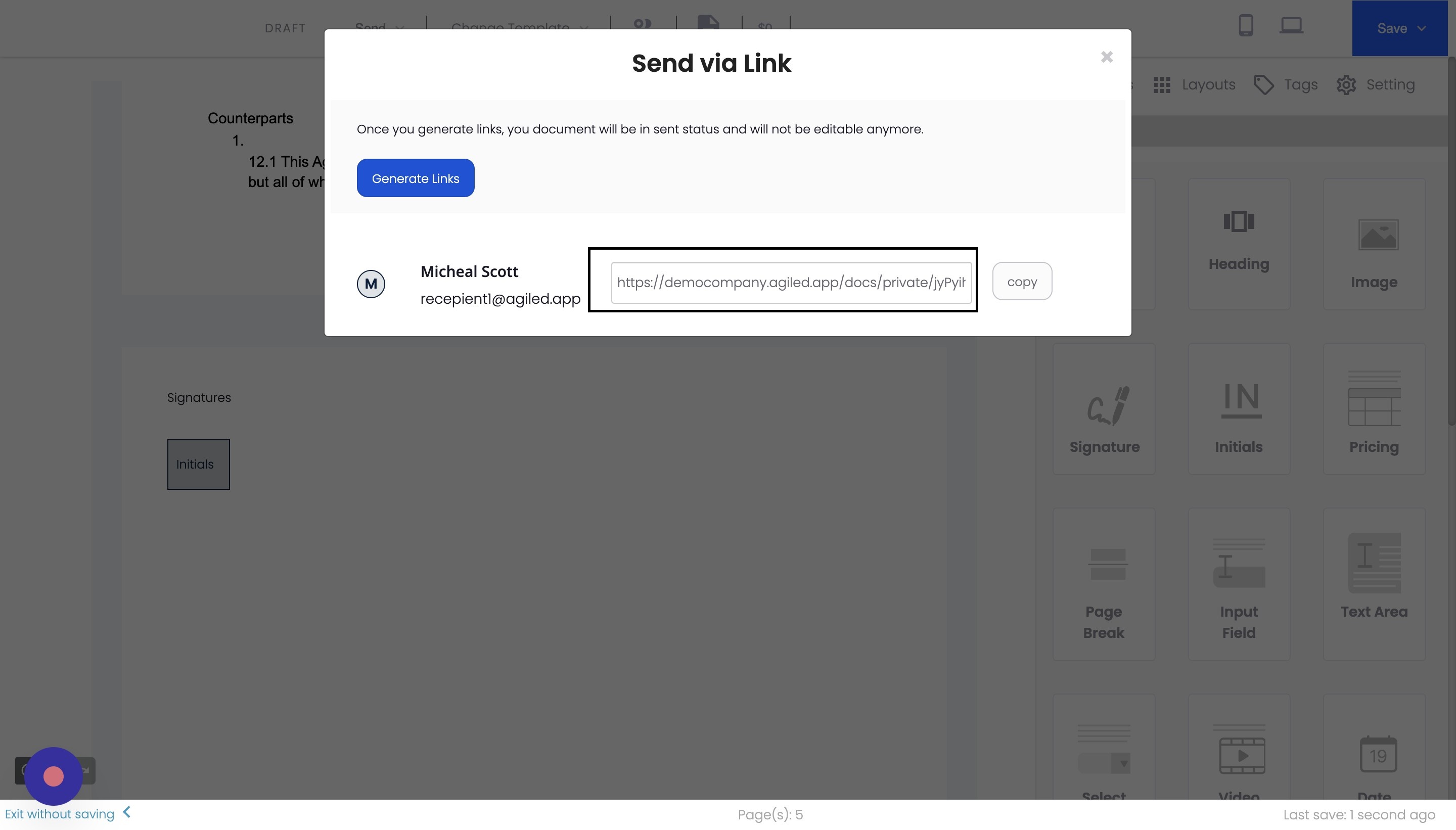Add the Initials block from sidebar
This screenshot has height=830, width=1456.
coord(1239,409)
